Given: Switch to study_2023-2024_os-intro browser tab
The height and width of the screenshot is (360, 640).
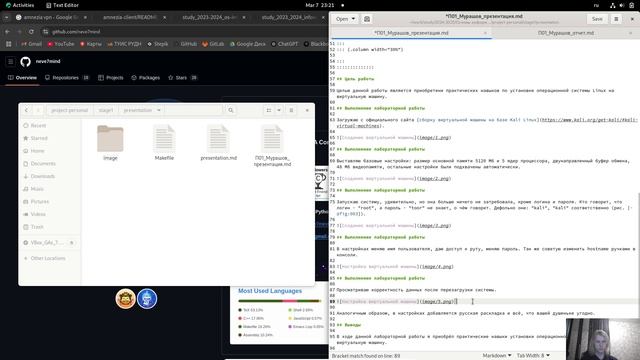Looking at the screenshot, I should tap(209, 17).
